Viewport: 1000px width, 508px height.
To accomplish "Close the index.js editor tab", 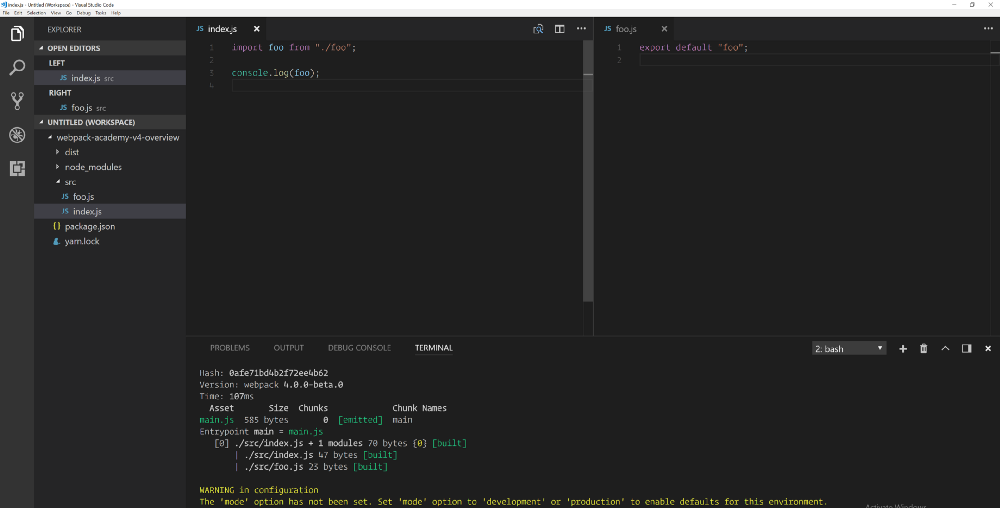I will 256,29.
